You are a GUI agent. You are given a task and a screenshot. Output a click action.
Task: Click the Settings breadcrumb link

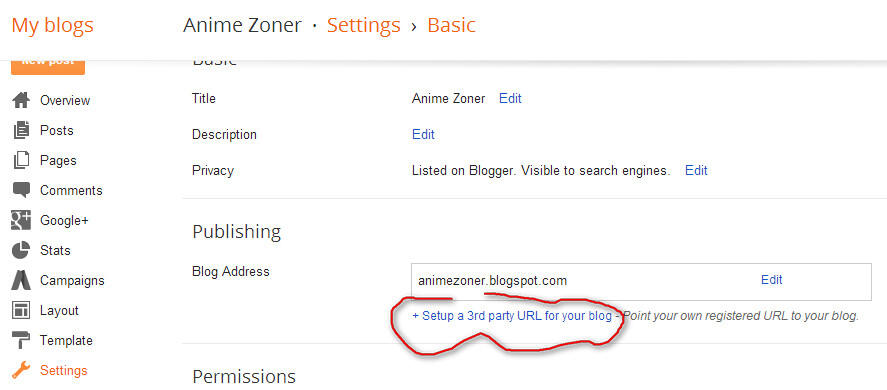click(x=364, y=25)
